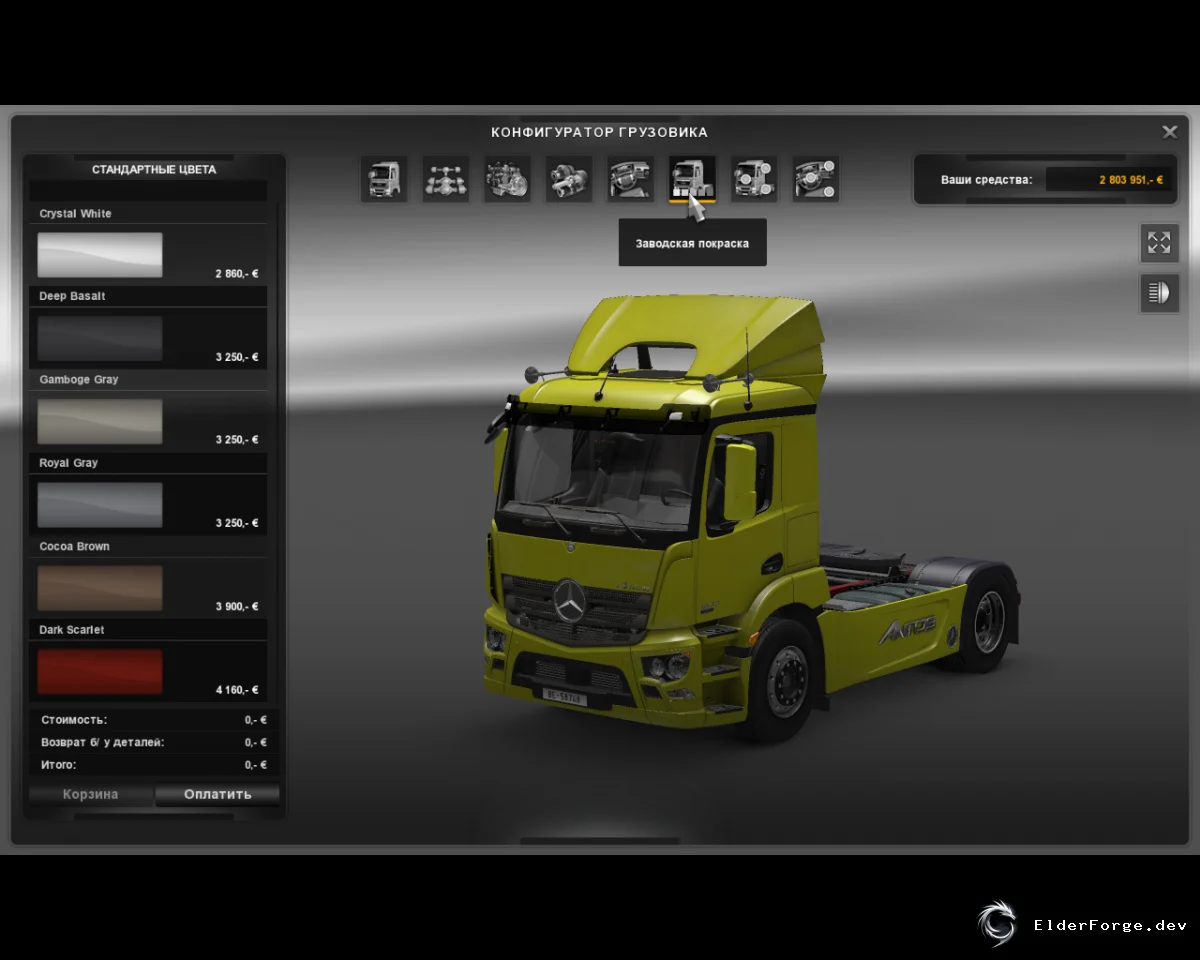Choose the Crystal White paint swatch
The height and width of the screenshot is (960, 1200).
pos(100,255)
